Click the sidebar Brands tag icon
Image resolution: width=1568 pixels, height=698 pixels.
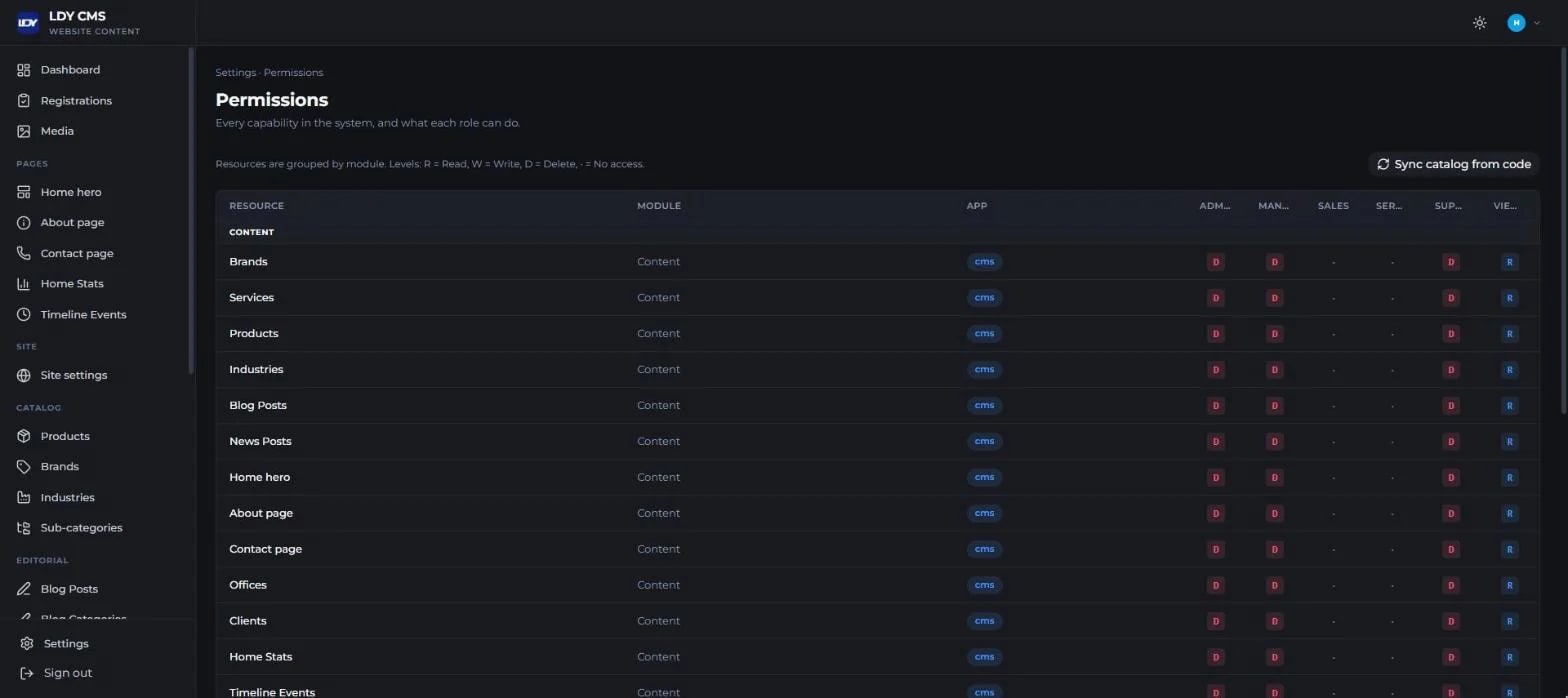coord(24,467)
